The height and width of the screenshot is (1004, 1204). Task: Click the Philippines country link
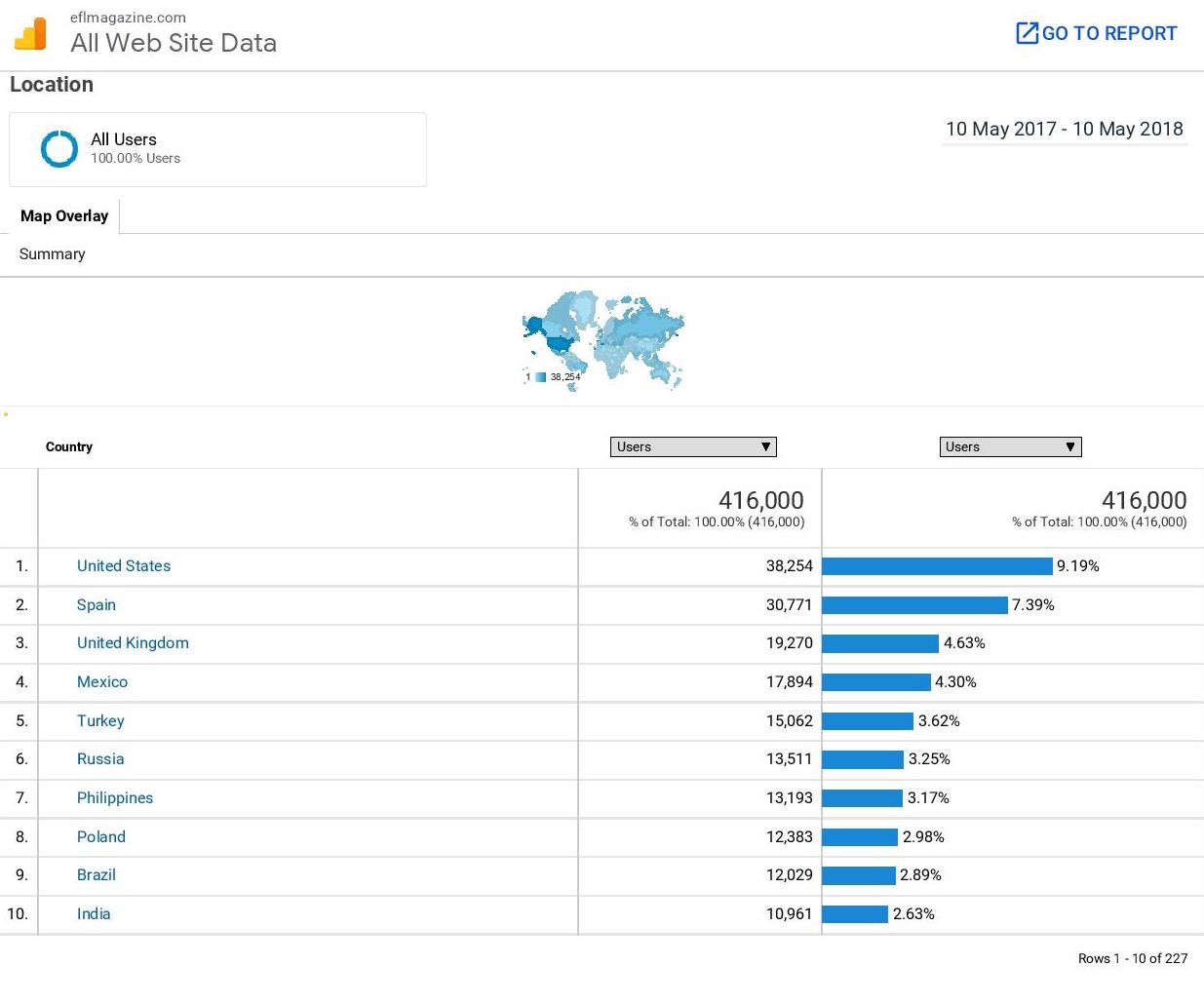(115, 797)
